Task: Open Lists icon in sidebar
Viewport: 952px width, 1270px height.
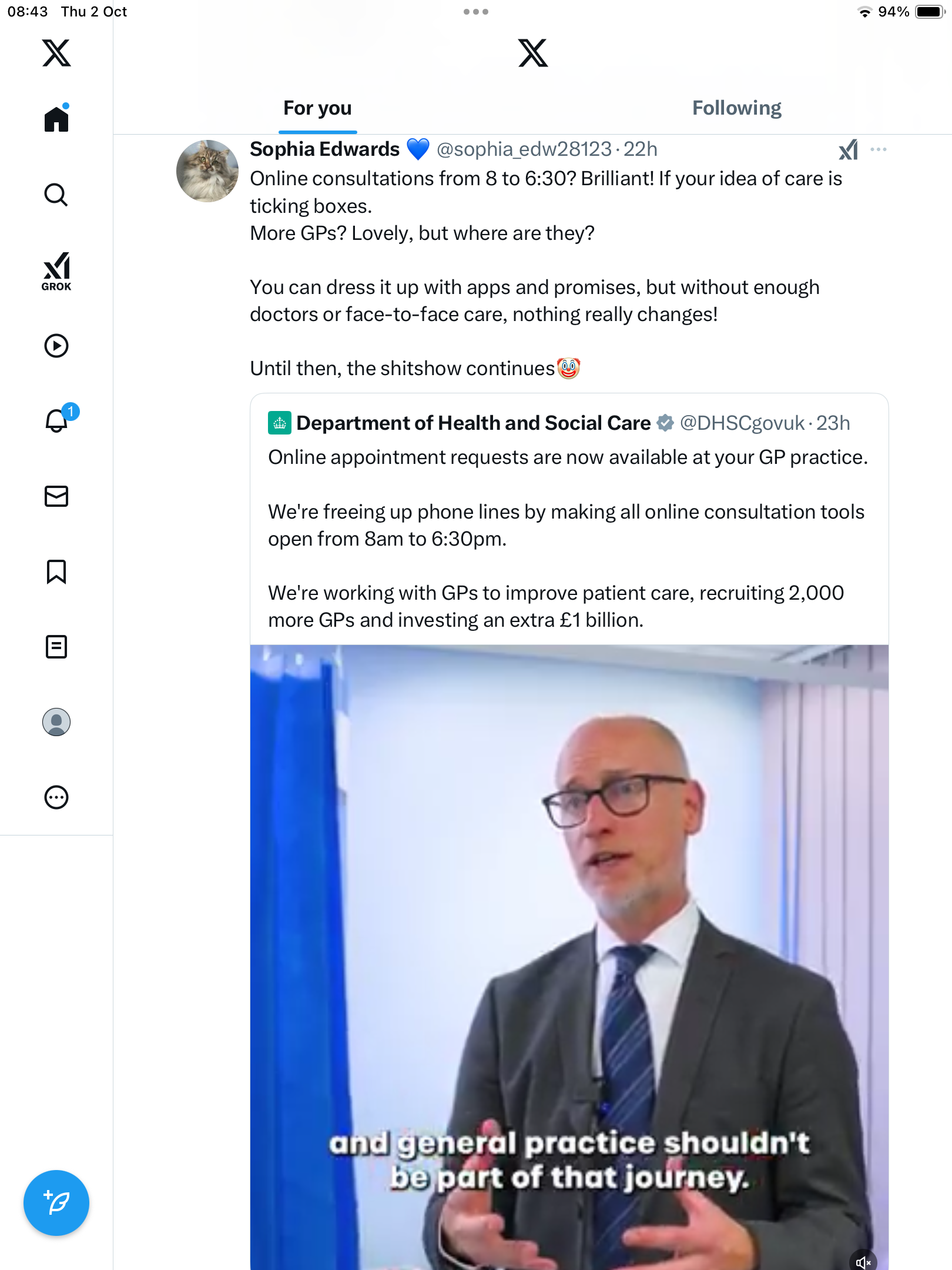Action: pos(56,647)
